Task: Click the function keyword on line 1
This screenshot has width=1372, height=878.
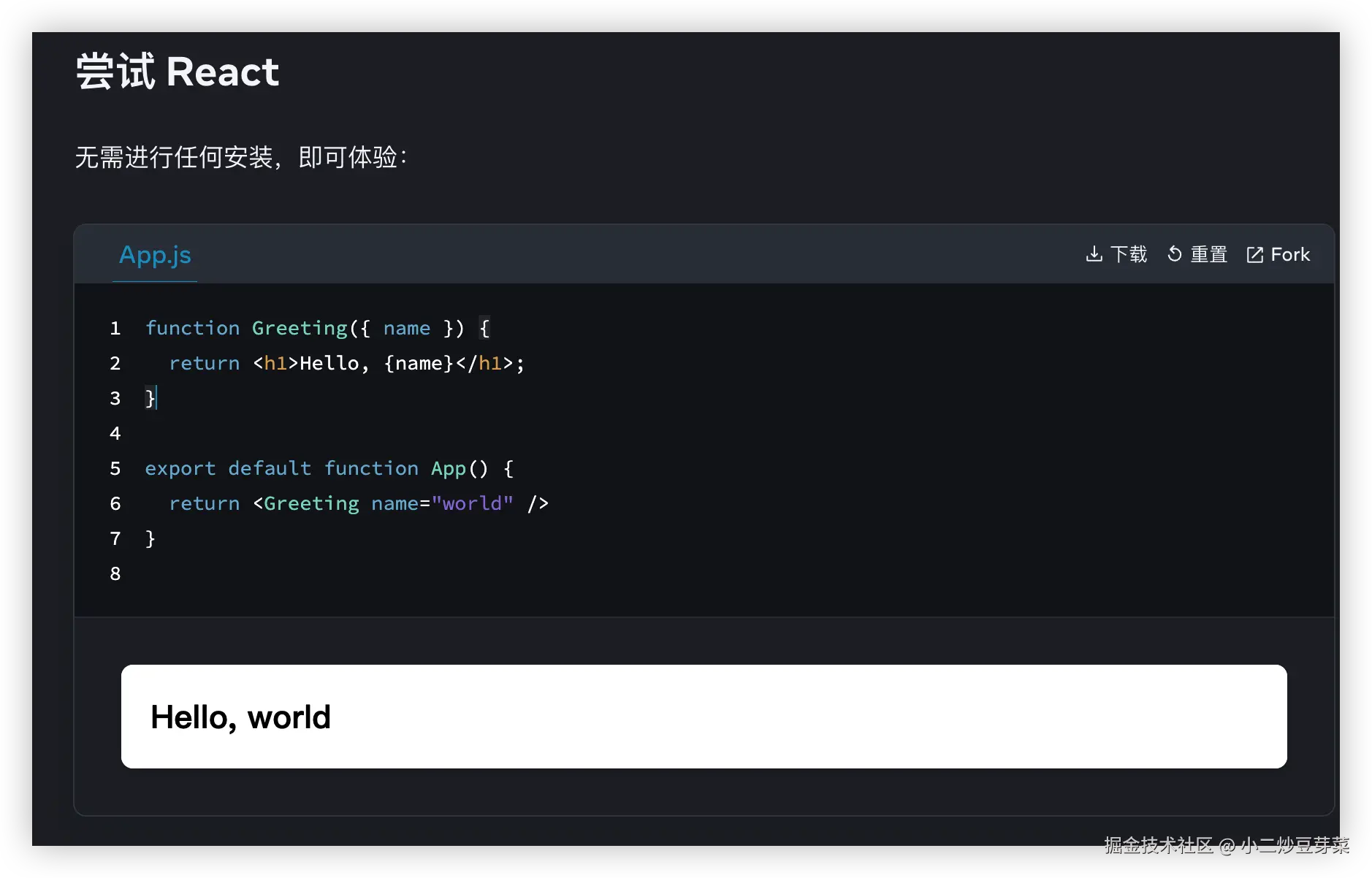Action: tap(192, 328)
